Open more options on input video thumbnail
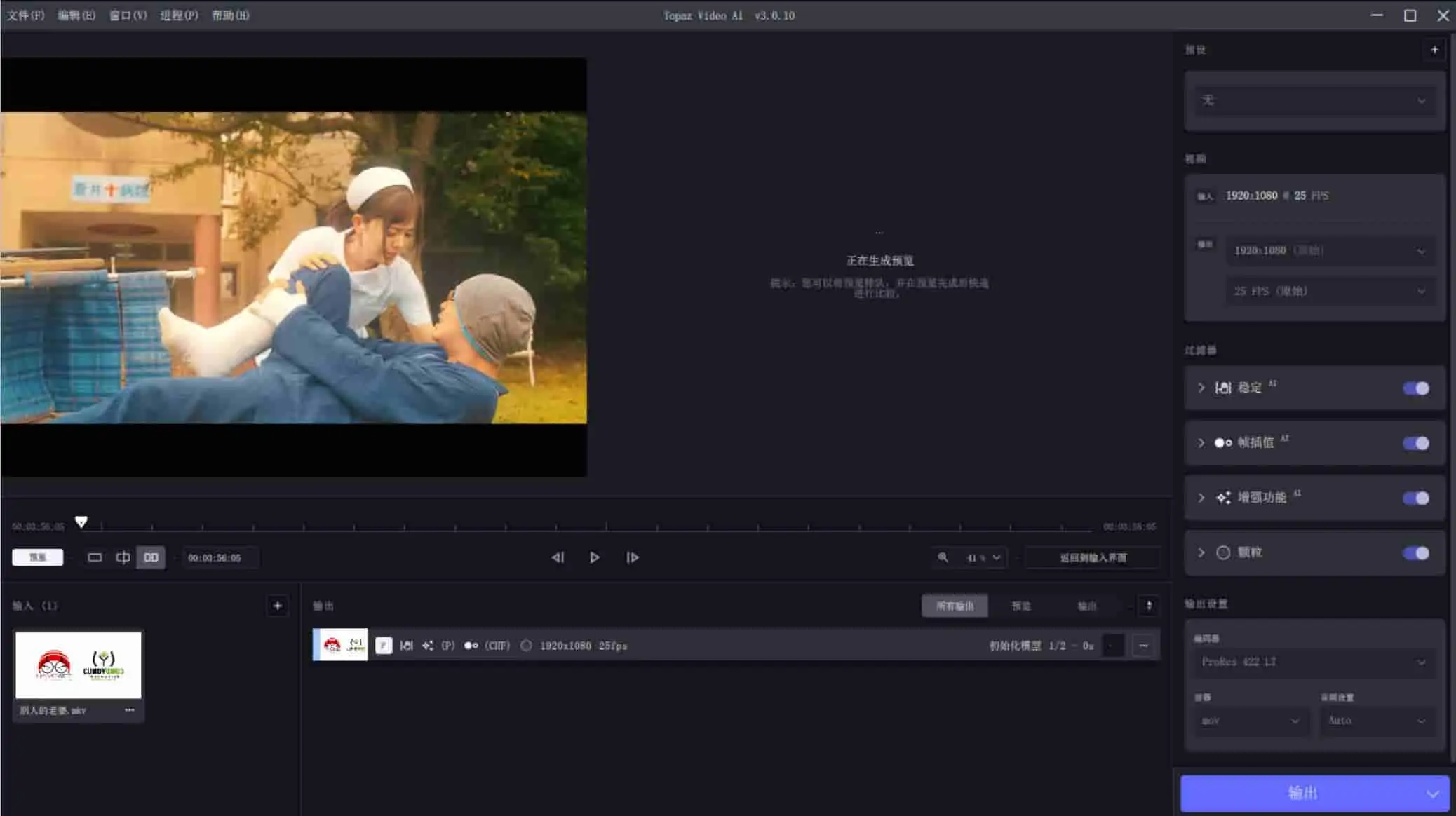 (x=129, y=710)
